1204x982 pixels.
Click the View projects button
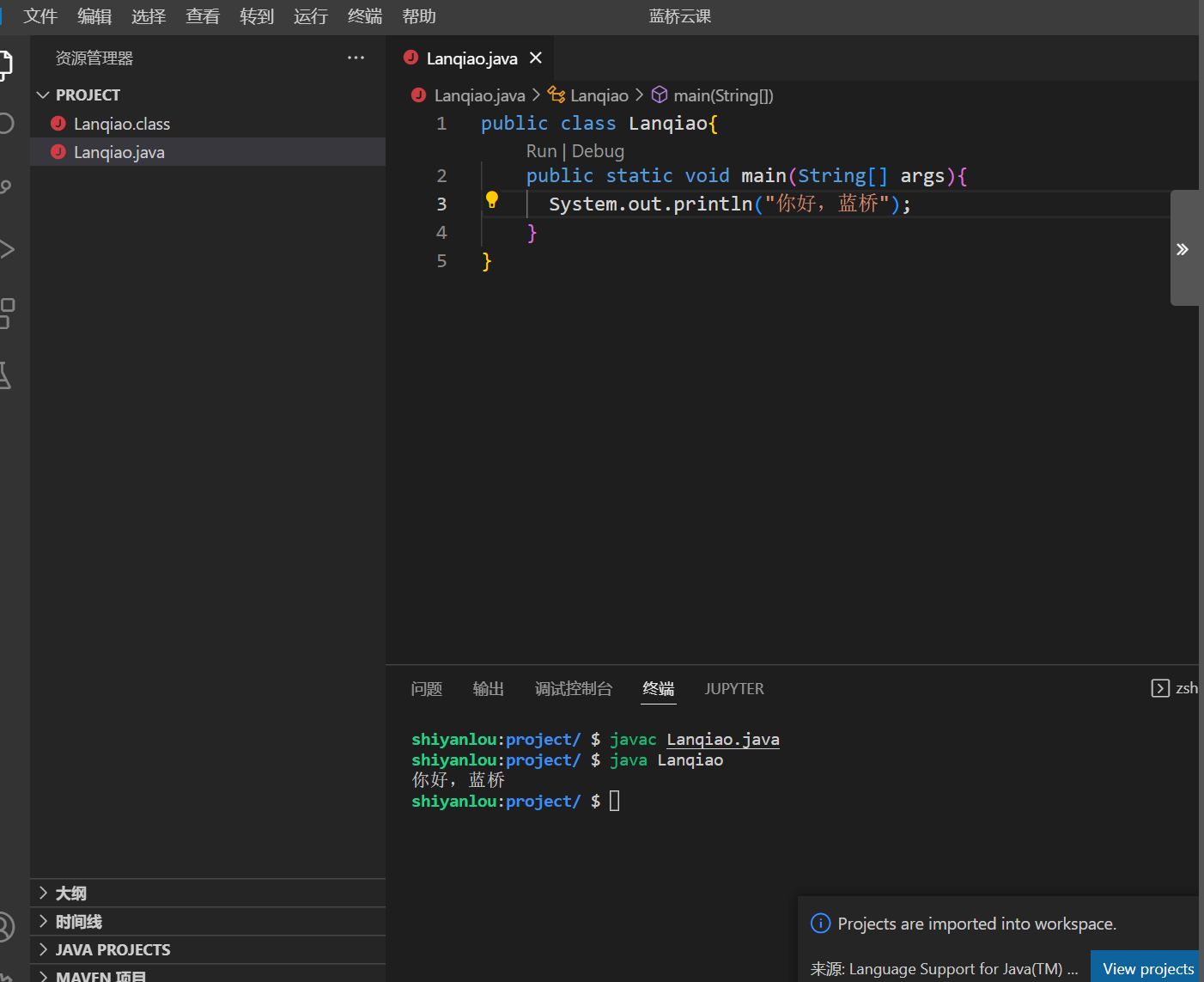click(1147, 968)
